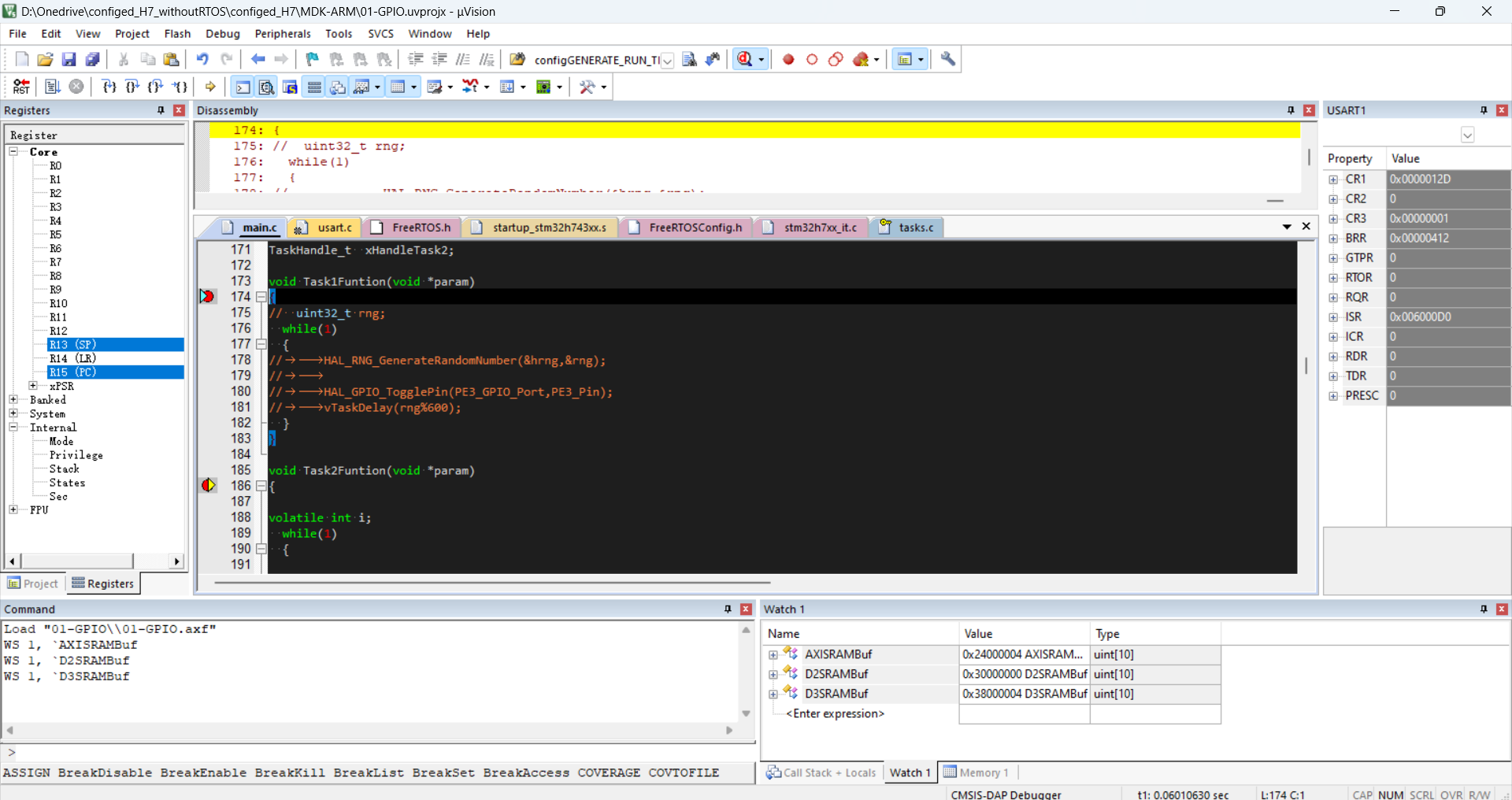
Task: Toggle Start/Stop Debug Session button
Action: click(745, 59)
